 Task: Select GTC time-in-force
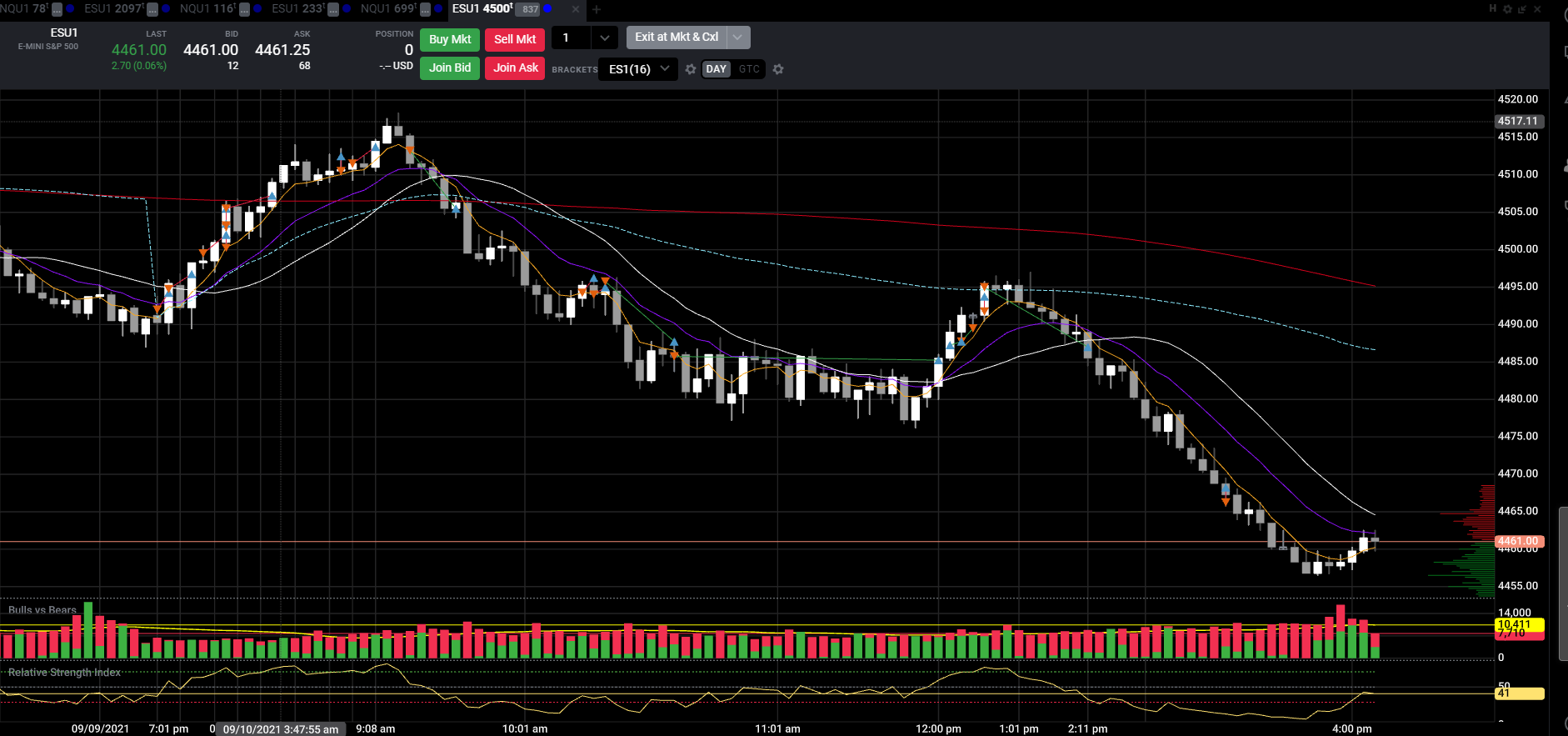click(749, 69)
